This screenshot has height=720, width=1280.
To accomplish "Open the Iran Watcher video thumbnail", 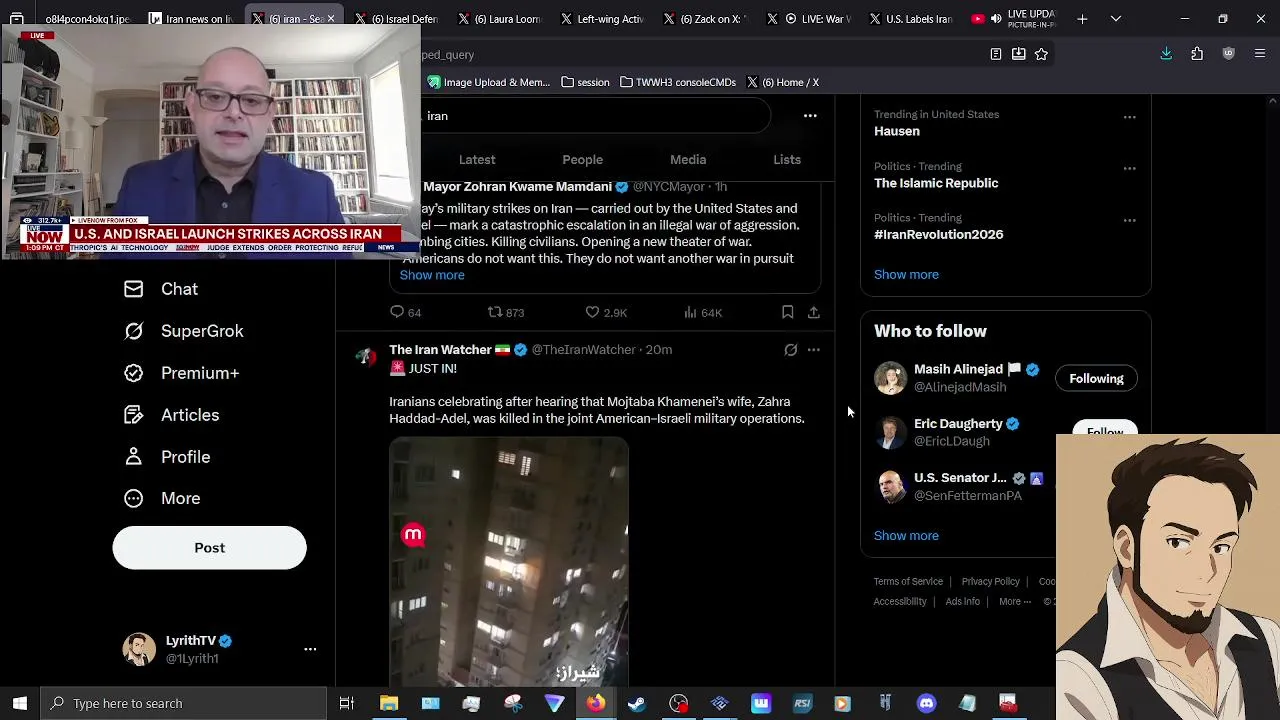I will click(x=509, y=561).
